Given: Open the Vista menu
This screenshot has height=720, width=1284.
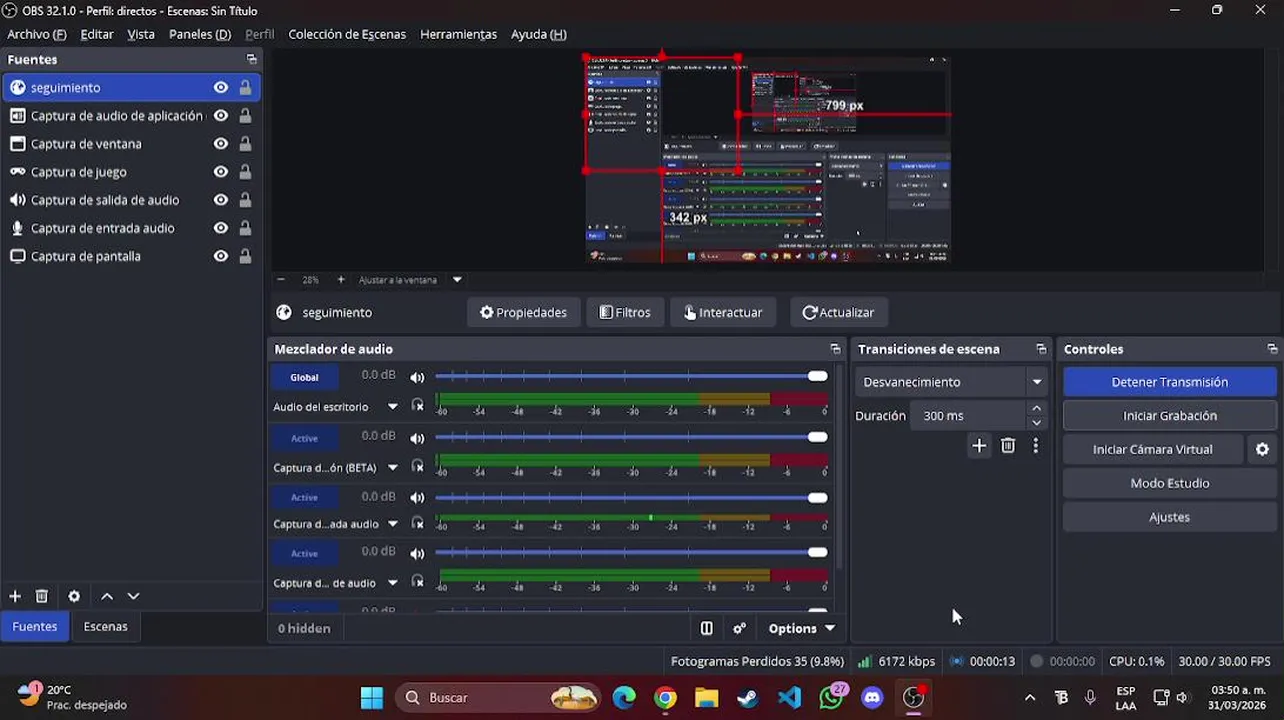Looking at the screenshot, I should pos(141,34).
